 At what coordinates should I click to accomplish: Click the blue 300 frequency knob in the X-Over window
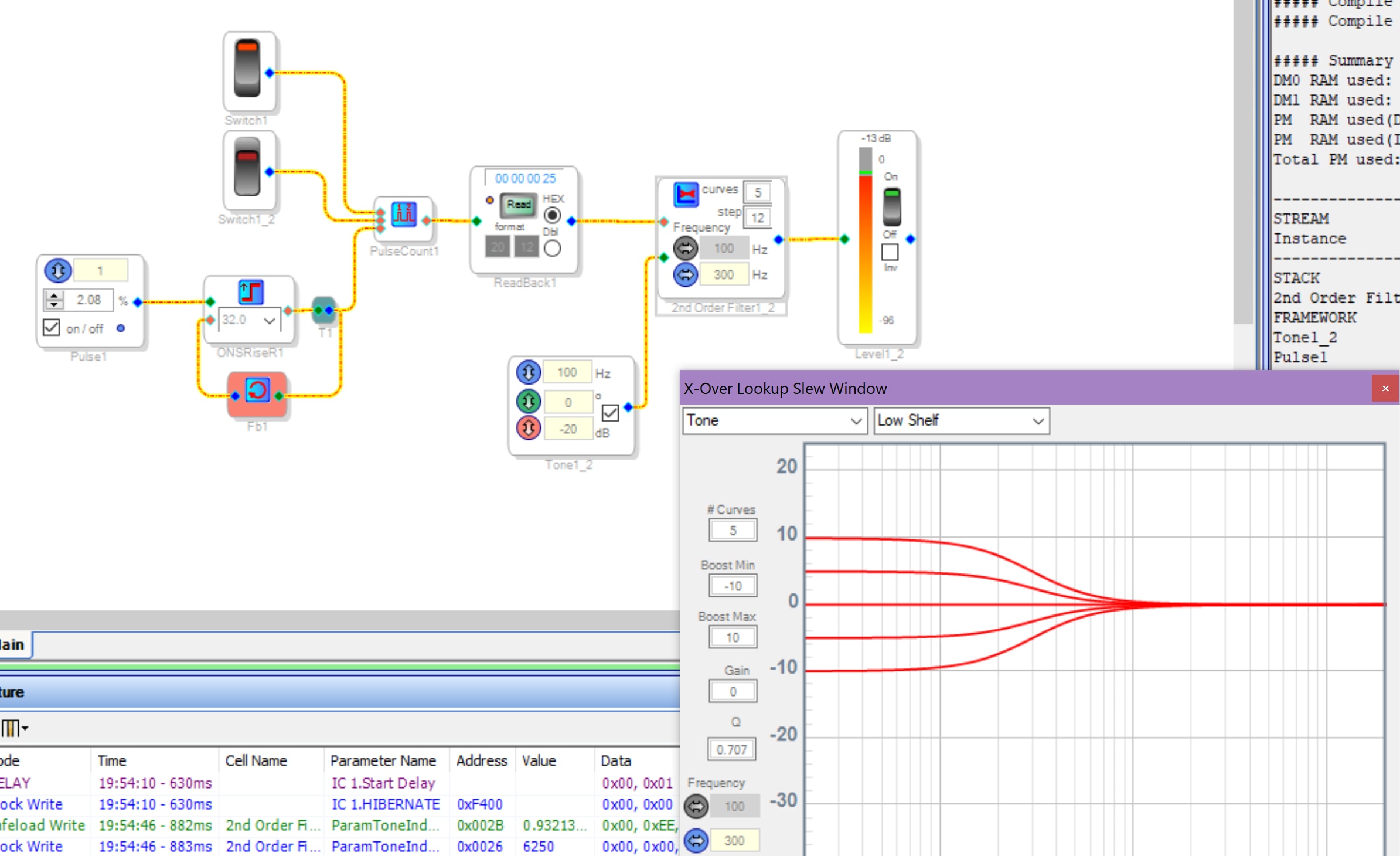[x=696, y=841]
